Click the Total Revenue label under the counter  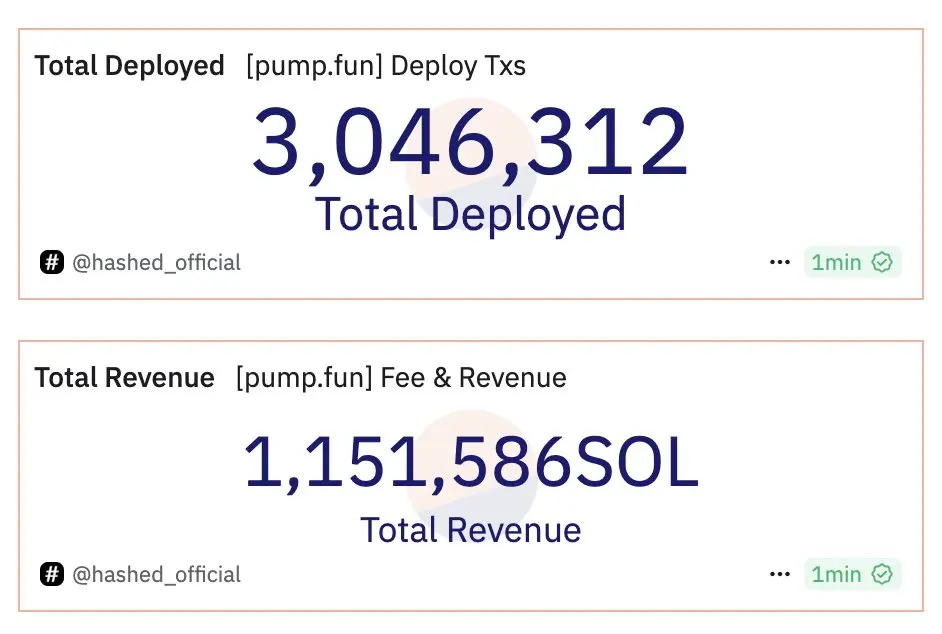pos(471,530)
